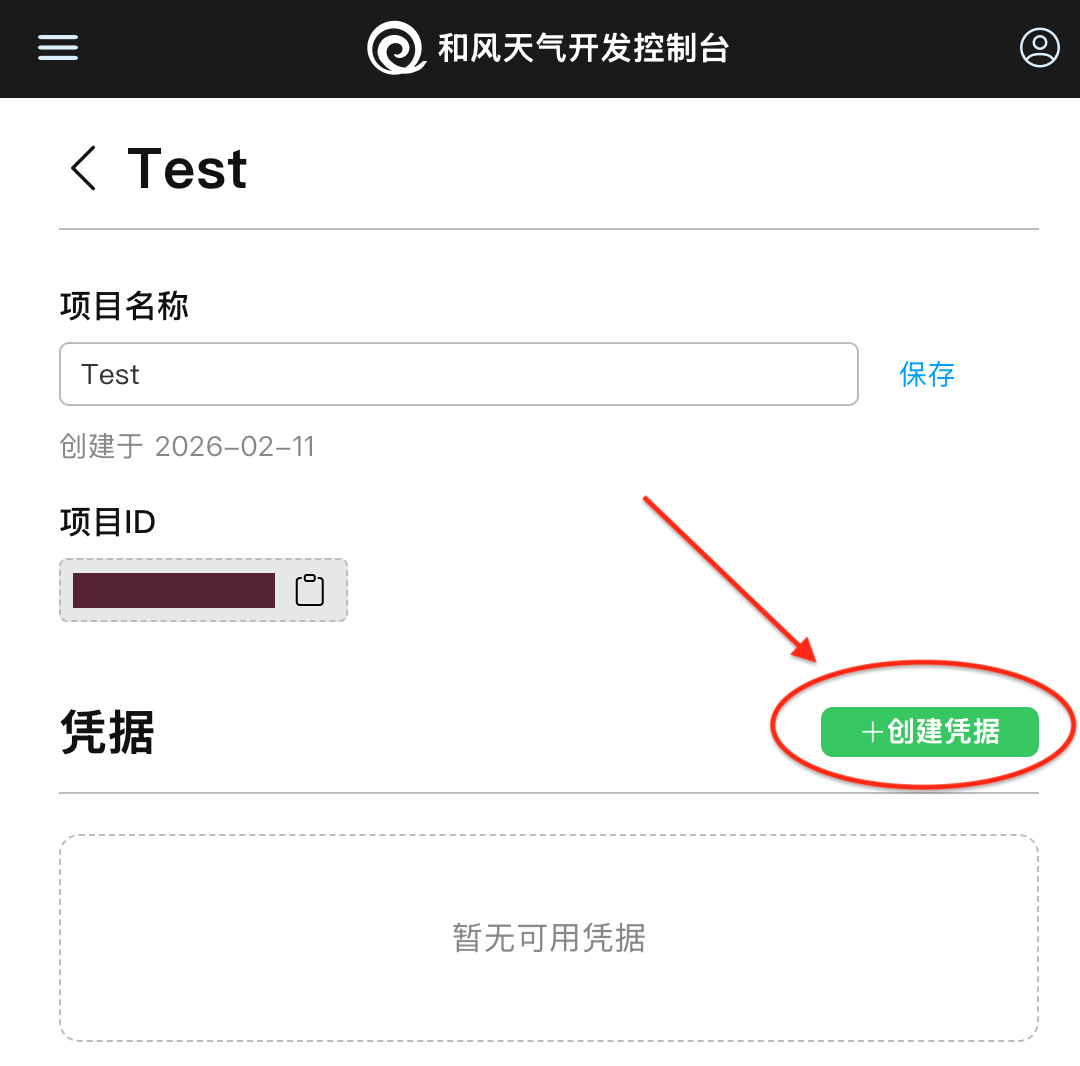Click the 项目名称 field label
The image size is (1080, 1066).
(124, 306)
